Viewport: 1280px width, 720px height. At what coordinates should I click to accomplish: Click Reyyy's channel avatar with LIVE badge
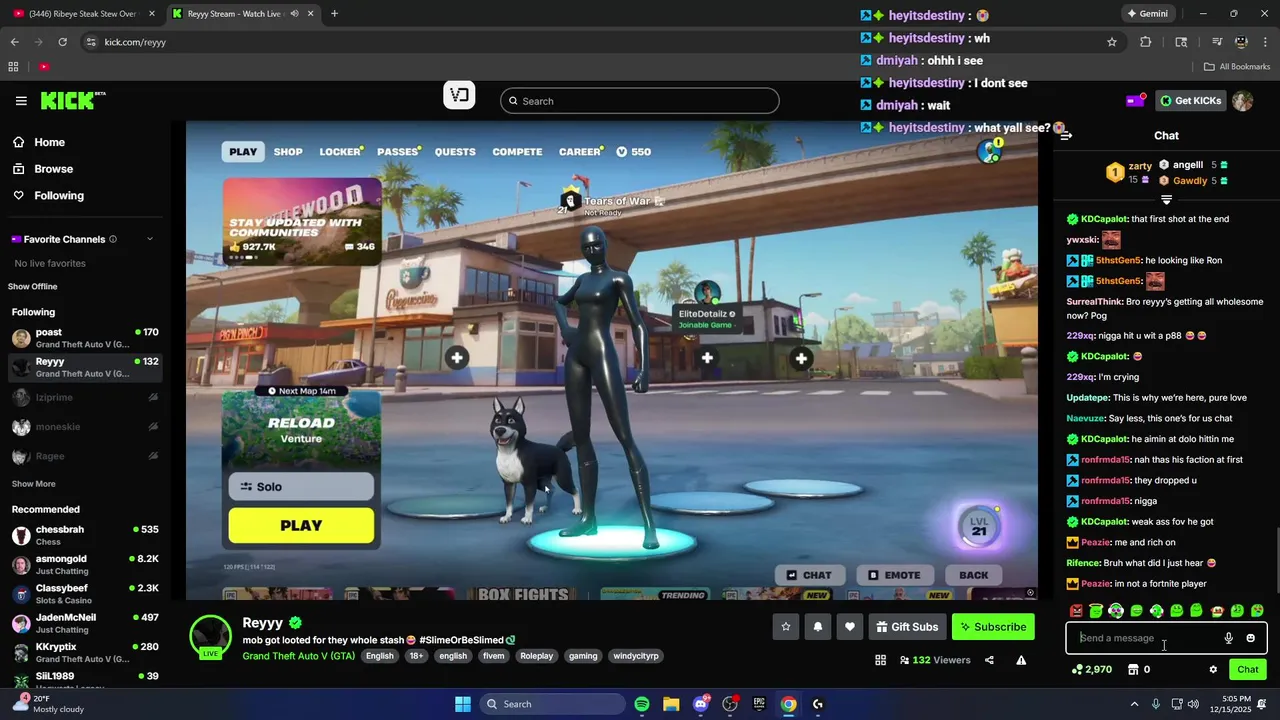[211, 637]
